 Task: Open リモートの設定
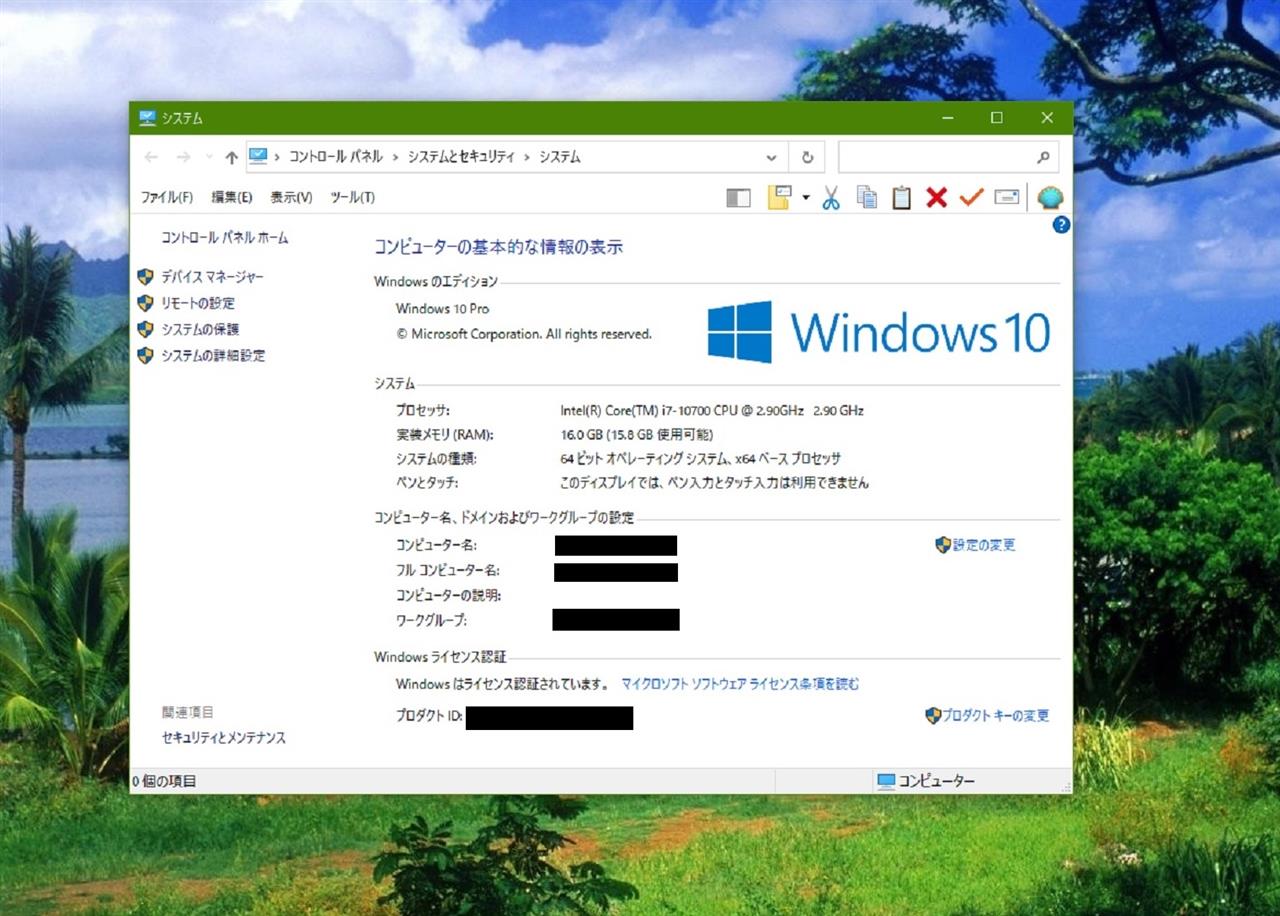198,303
